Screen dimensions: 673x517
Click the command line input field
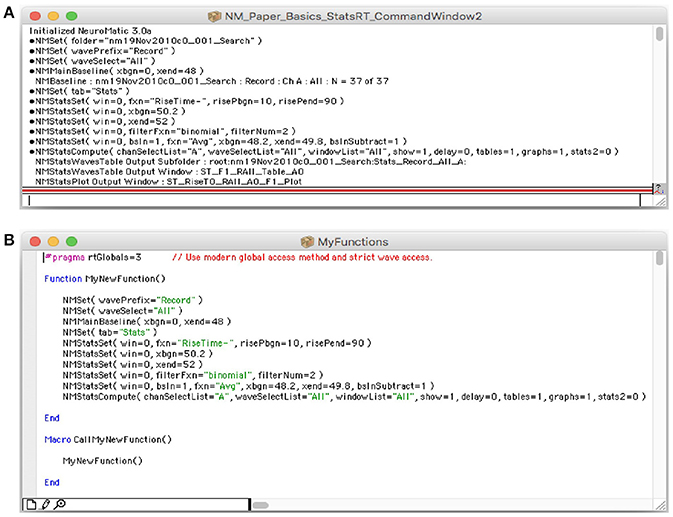coord(331,200)
